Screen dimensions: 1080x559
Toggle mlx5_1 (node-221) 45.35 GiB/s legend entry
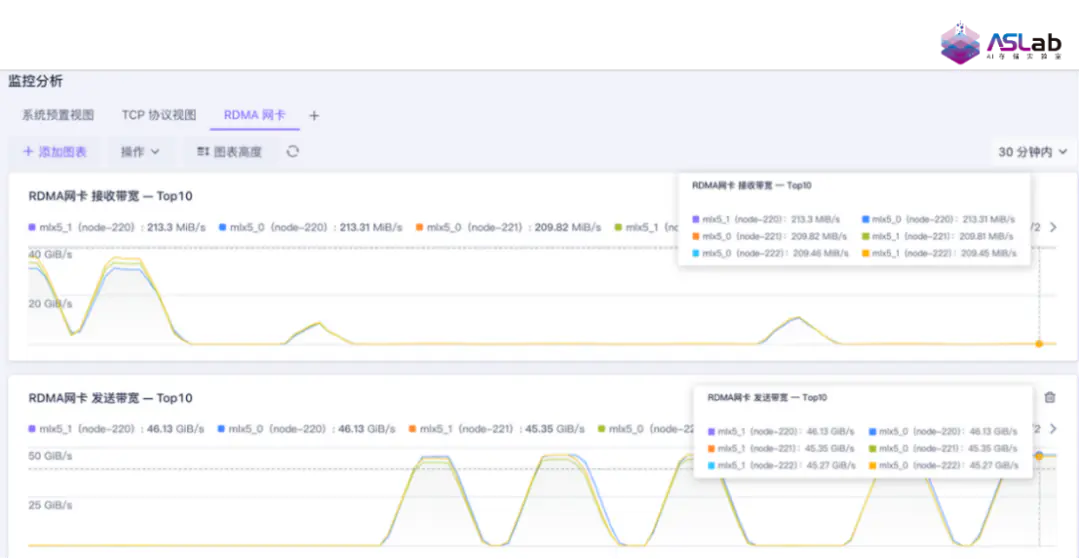497,428
